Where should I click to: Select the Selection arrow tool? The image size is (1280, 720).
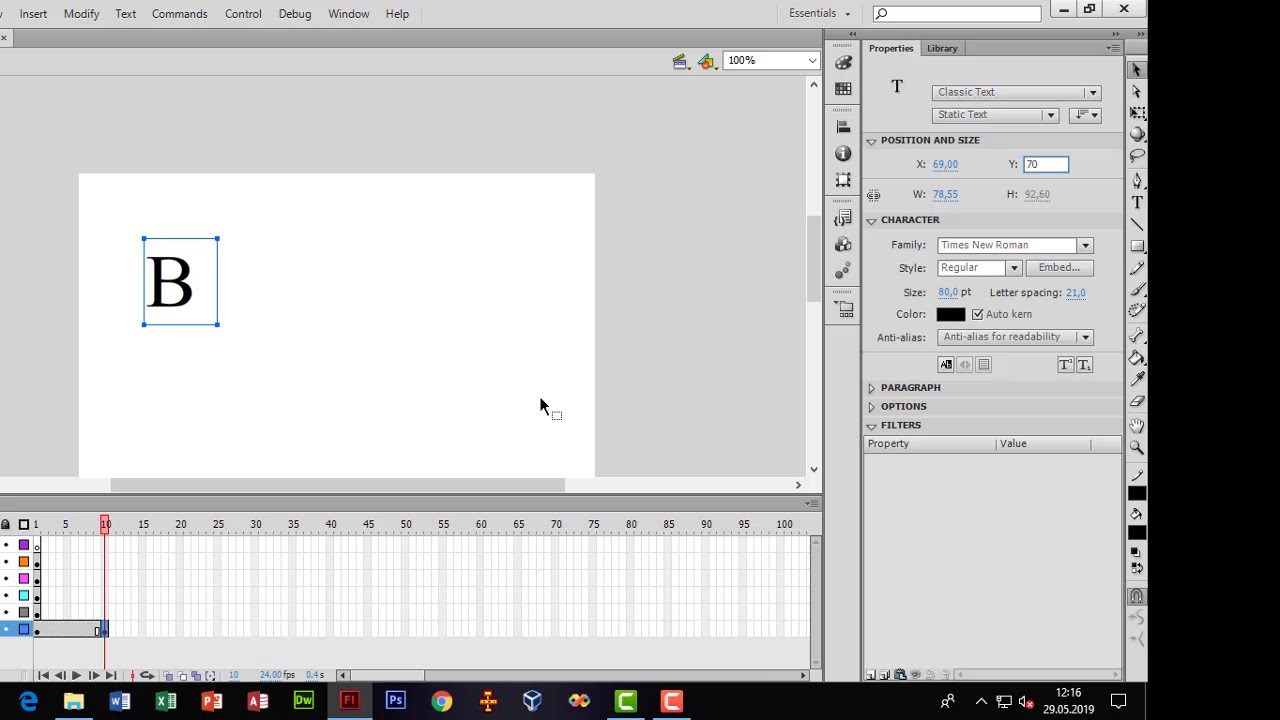point(1137,70)
